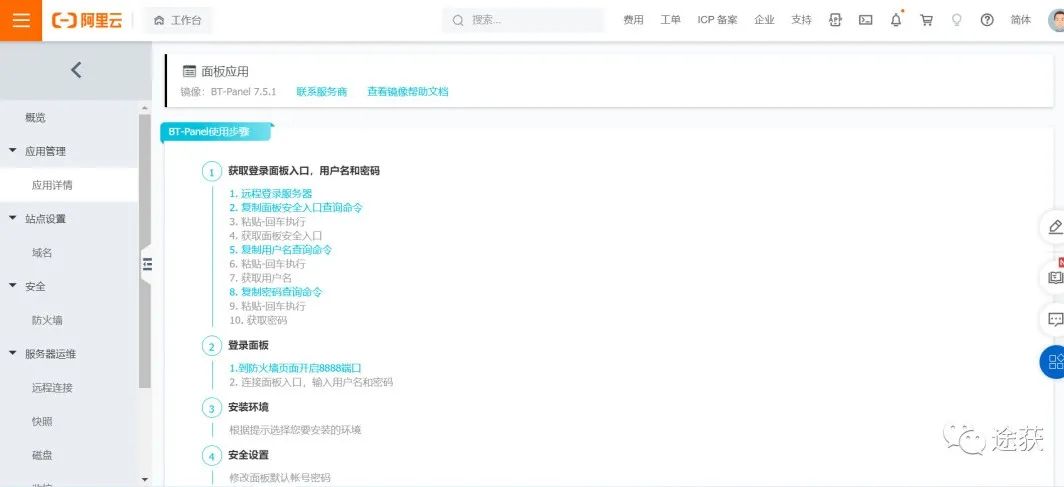1064x487 pixels.
Task: Click the 获取登录面板入口，用户名和密码 heading
Action: [x=304, y=171]
